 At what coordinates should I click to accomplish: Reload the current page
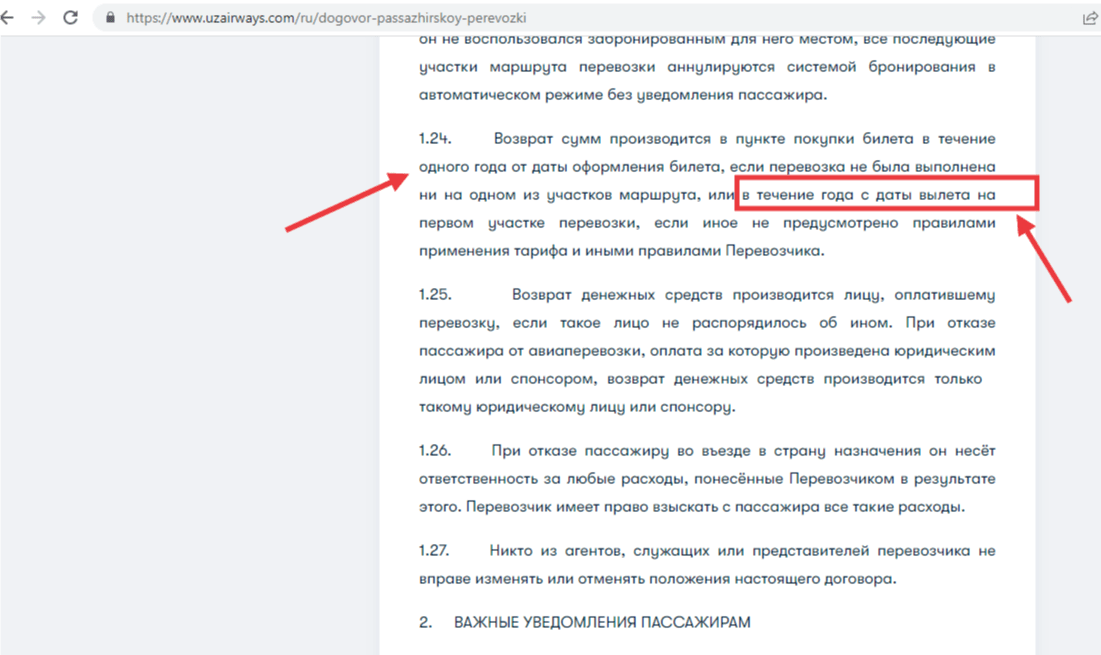pyautogui.click(x=70, y=18)
